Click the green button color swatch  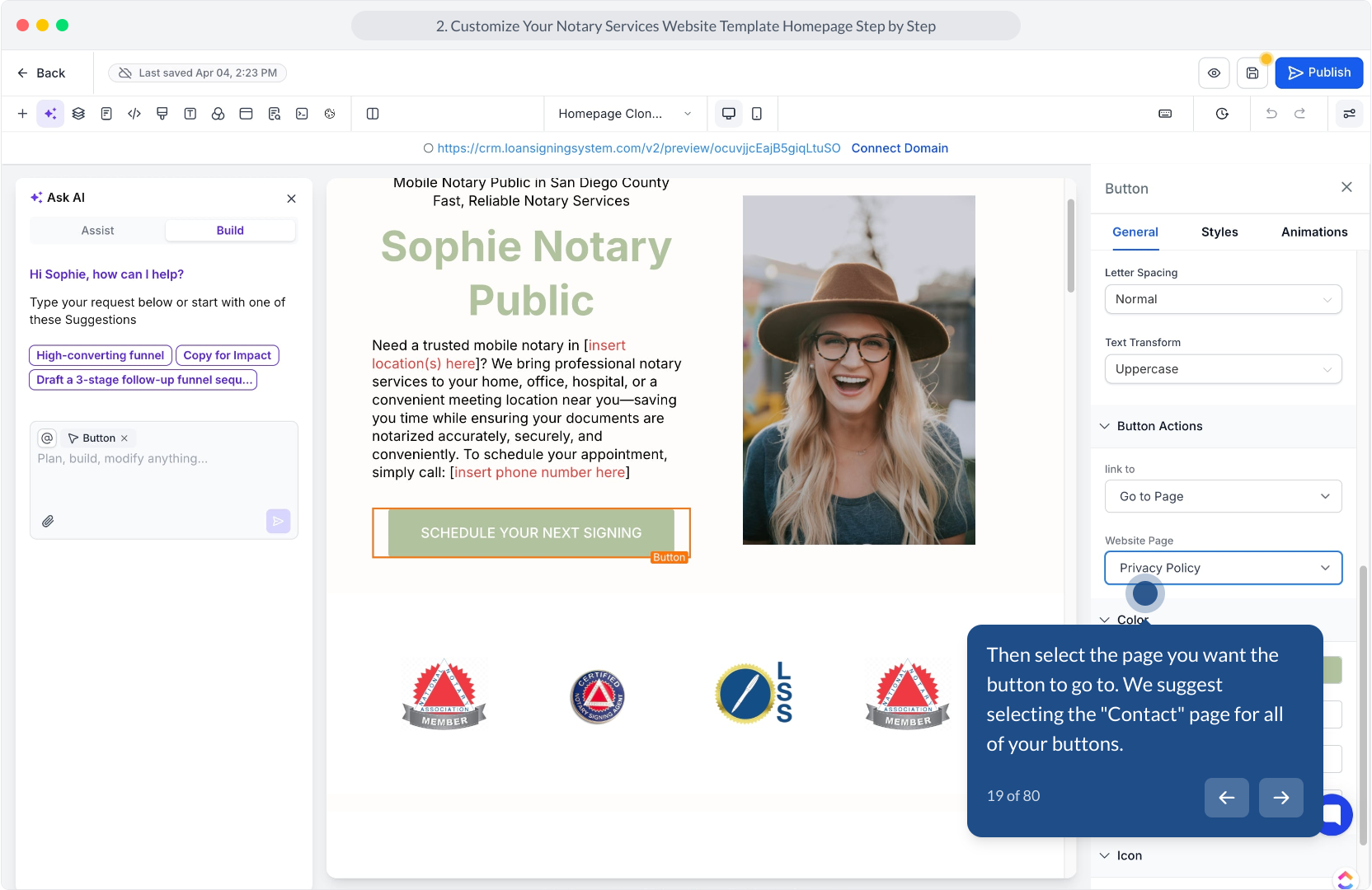1332,670
